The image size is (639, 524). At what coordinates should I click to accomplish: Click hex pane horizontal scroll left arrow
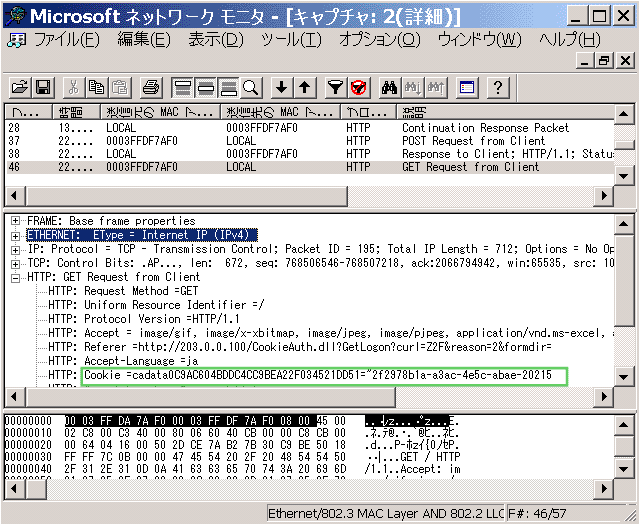(x=14, y=489)
